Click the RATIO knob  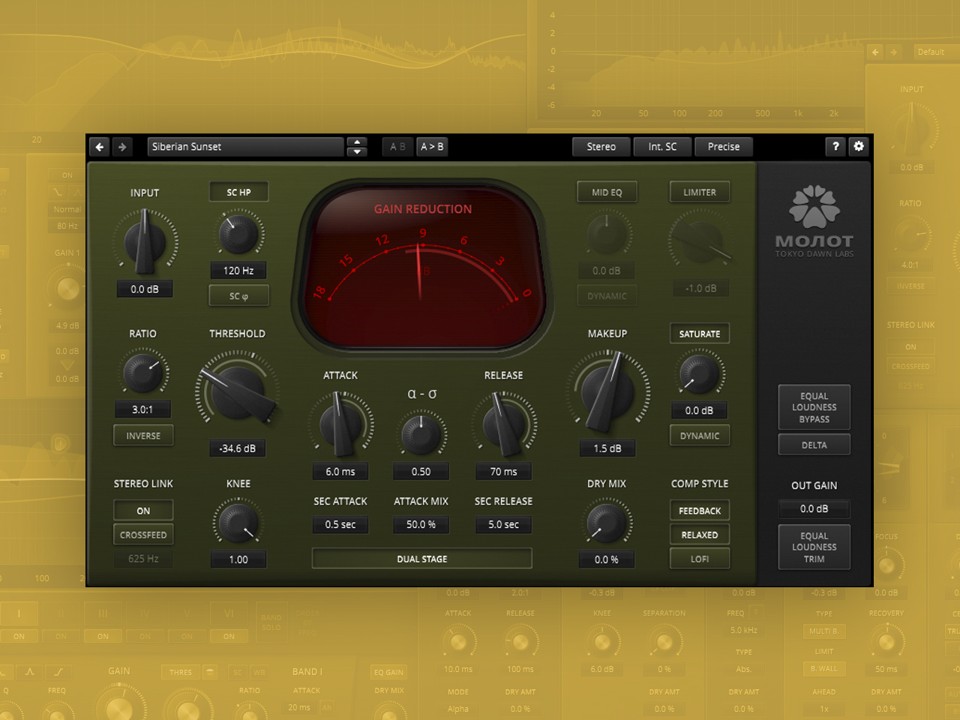tap(144, 372)
